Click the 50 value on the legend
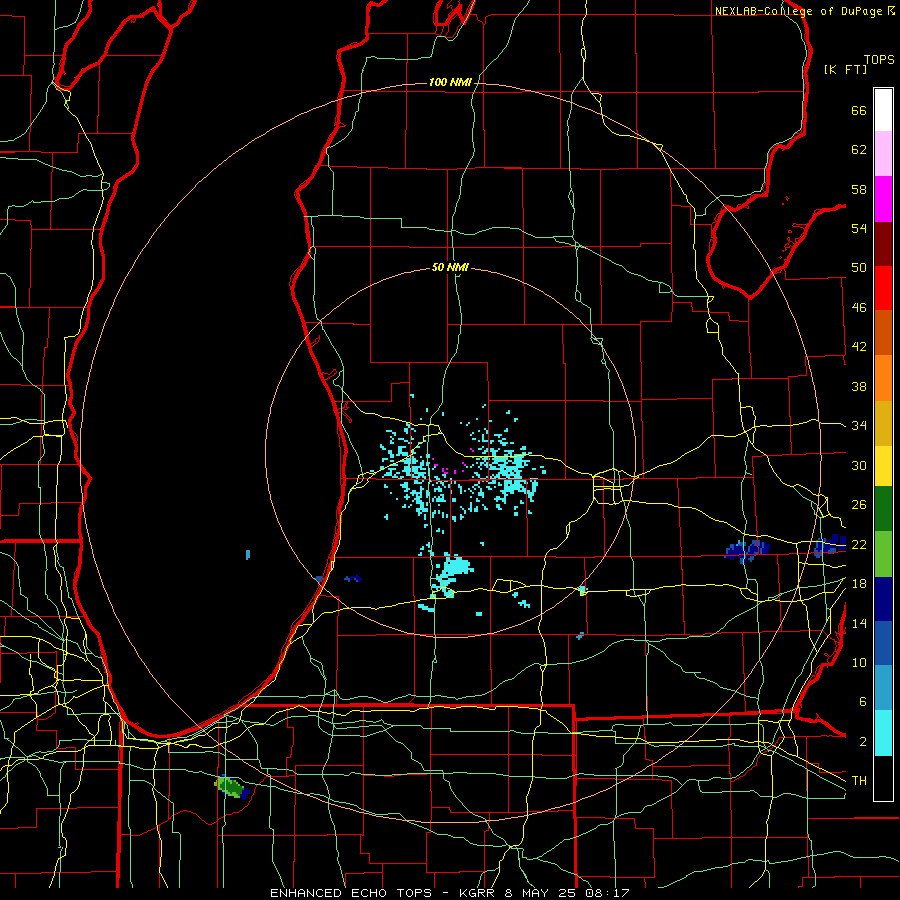 [859, 268]
